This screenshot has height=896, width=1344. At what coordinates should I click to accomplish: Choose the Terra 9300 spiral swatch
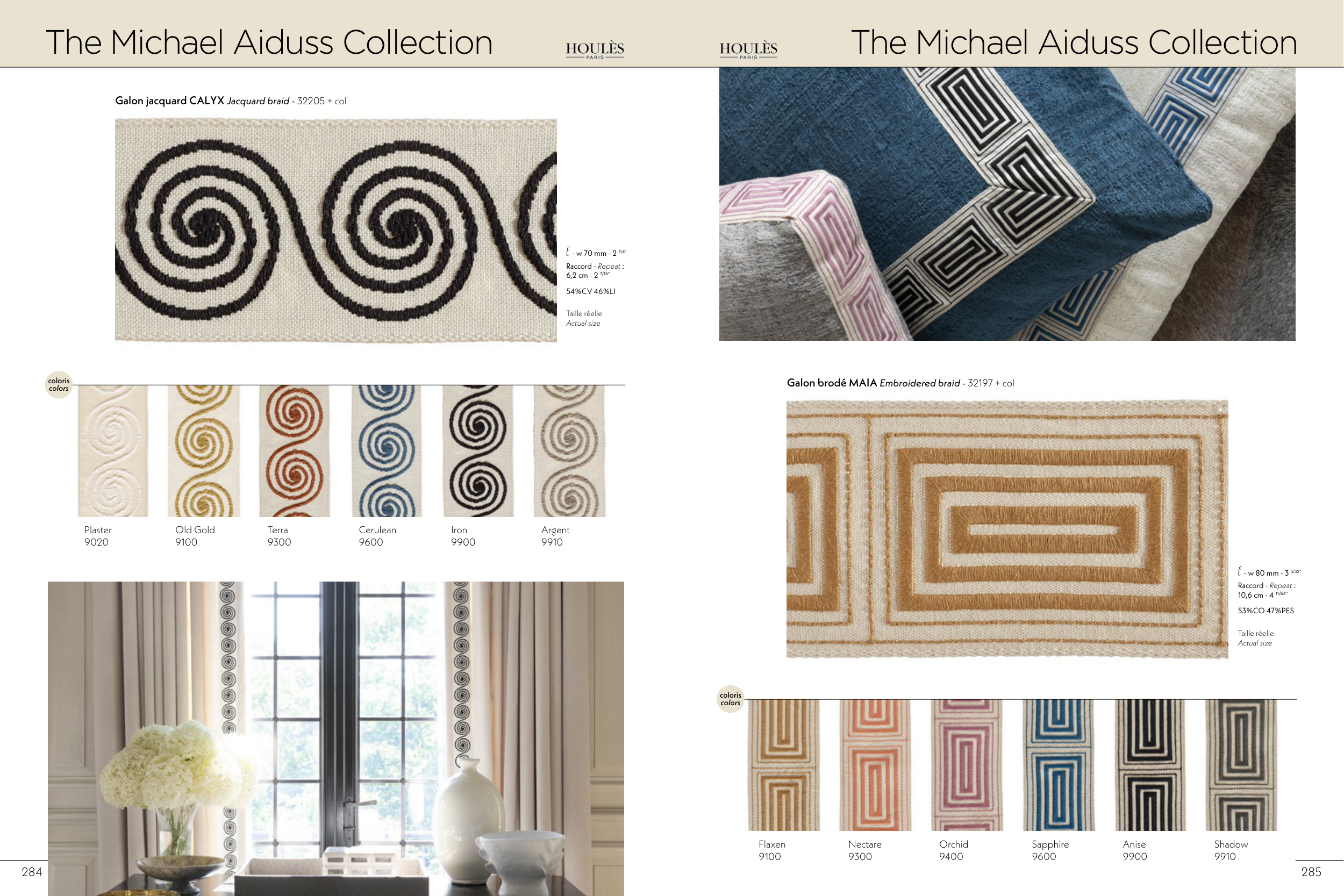(x=294, y=451)
